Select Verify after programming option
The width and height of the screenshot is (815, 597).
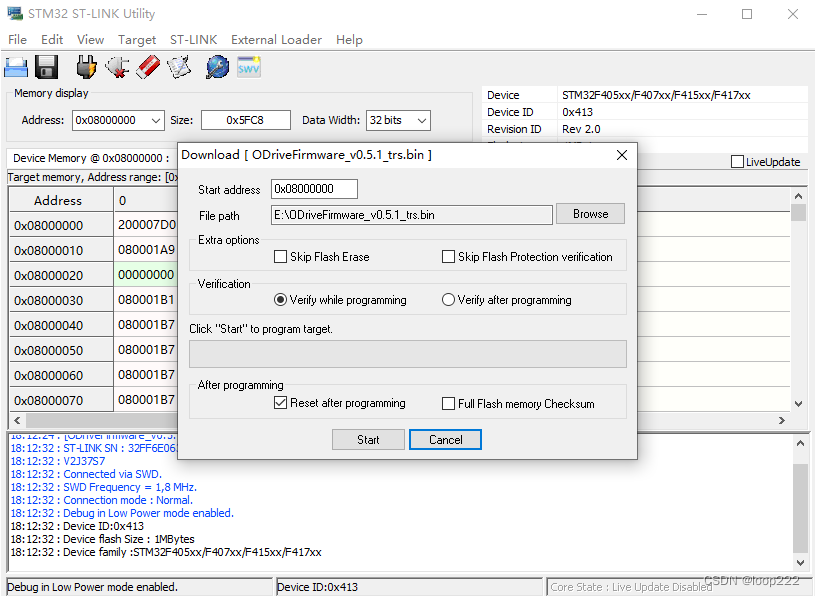(x=449, y=299)
